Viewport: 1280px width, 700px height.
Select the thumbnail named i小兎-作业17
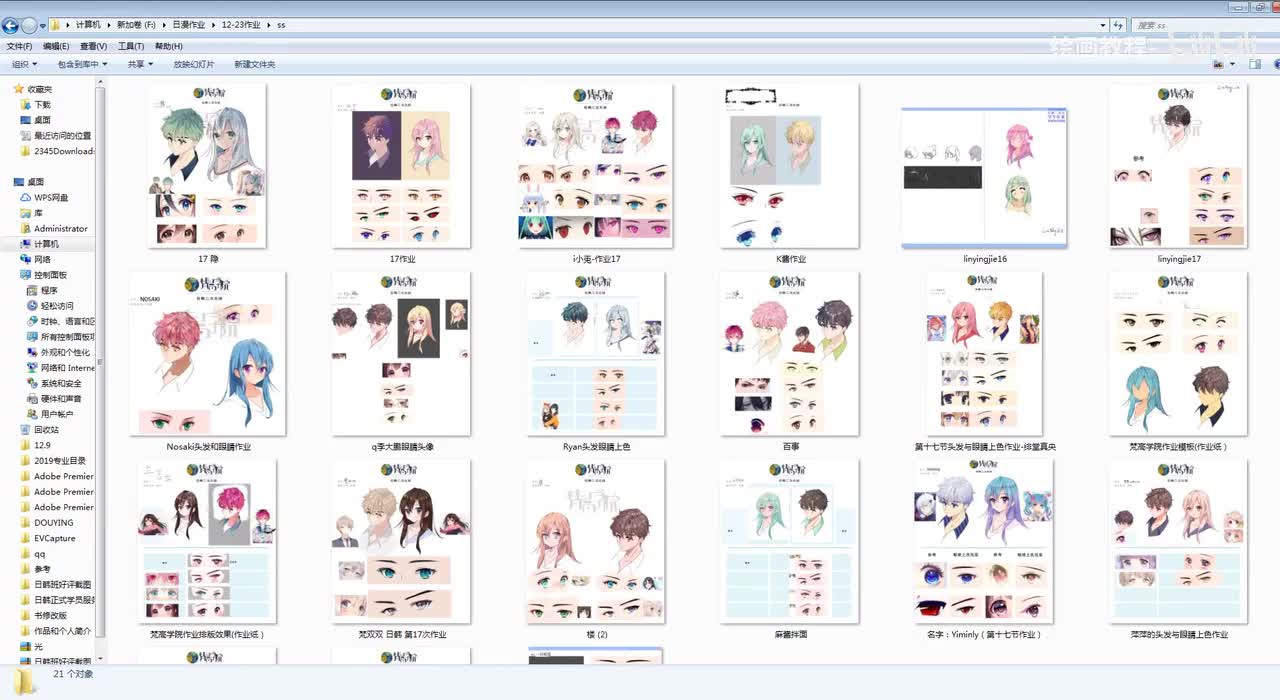596,166
